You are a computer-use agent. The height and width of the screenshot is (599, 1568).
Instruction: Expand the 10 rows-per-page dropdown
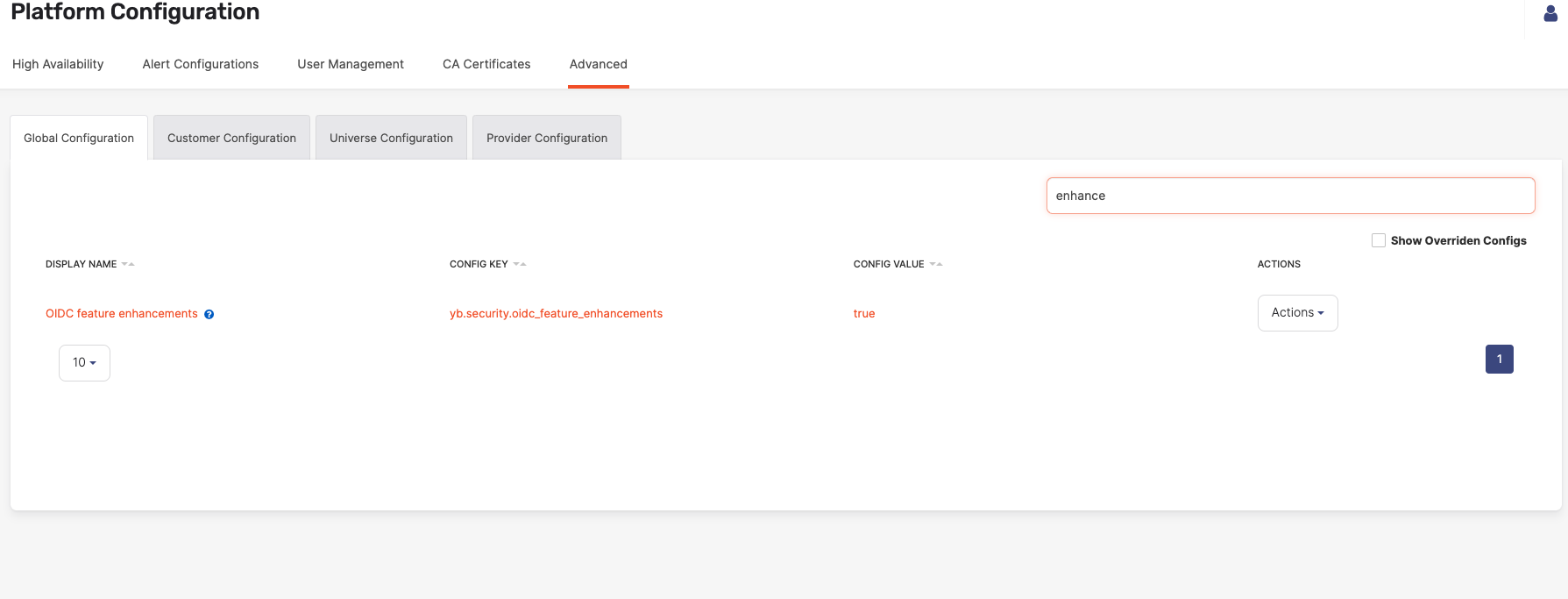[84, 363]
